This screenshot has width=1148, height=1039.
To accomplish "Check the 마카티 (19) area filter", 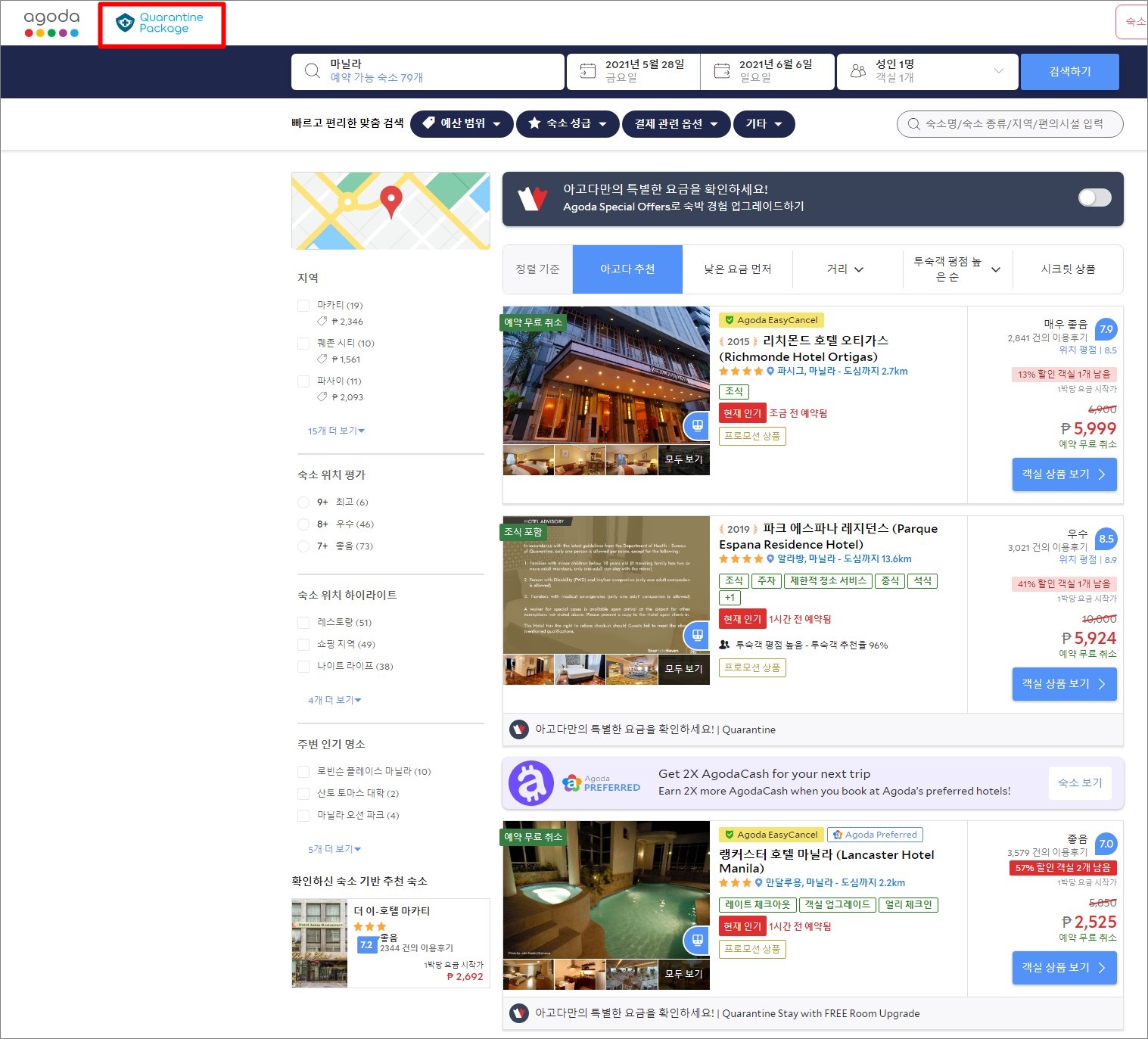I will 303,306.
